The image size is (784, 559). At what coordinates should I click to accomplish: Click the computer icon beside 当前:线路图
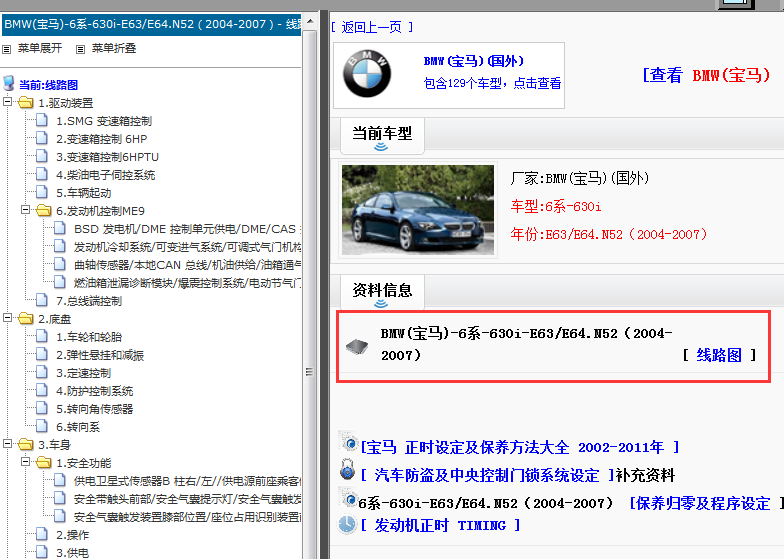click(x=8, y=84)
